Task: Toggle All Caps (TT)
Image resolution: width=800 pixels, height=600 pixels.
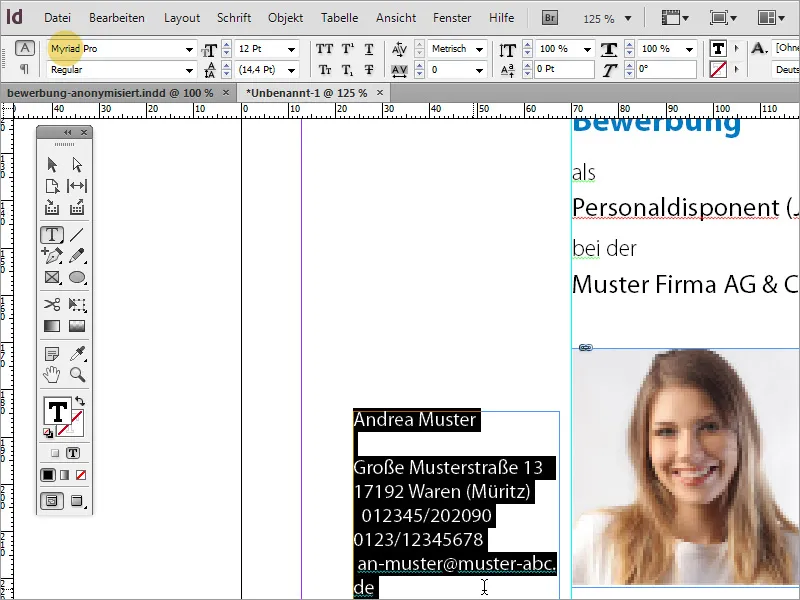Action: 324,49
